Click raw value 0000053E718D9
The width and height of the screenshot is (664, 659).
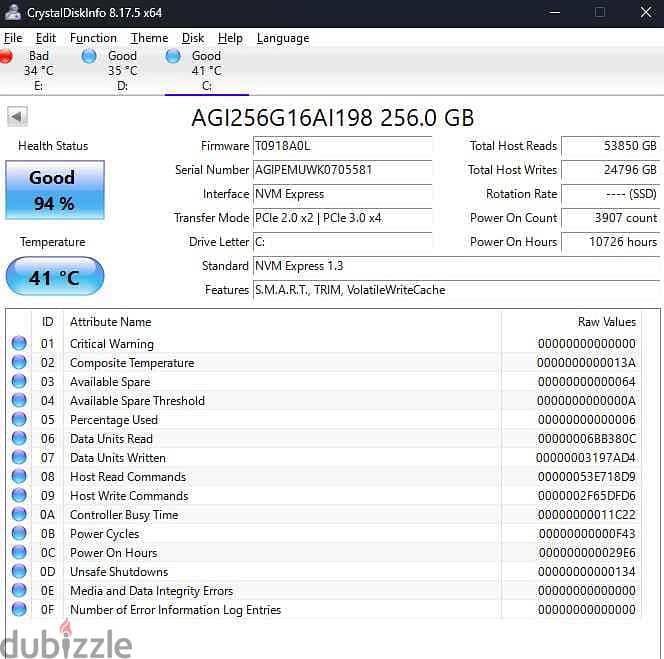point(587,477)
